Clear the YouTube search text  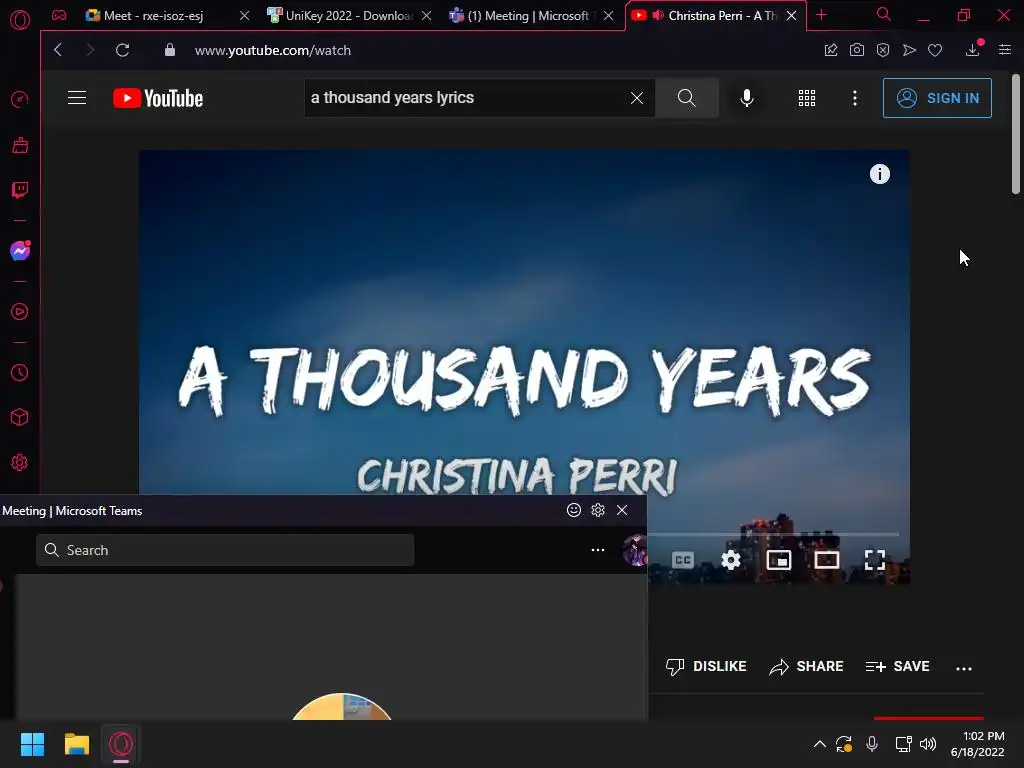pyautogui.click(x=637, y=98)
